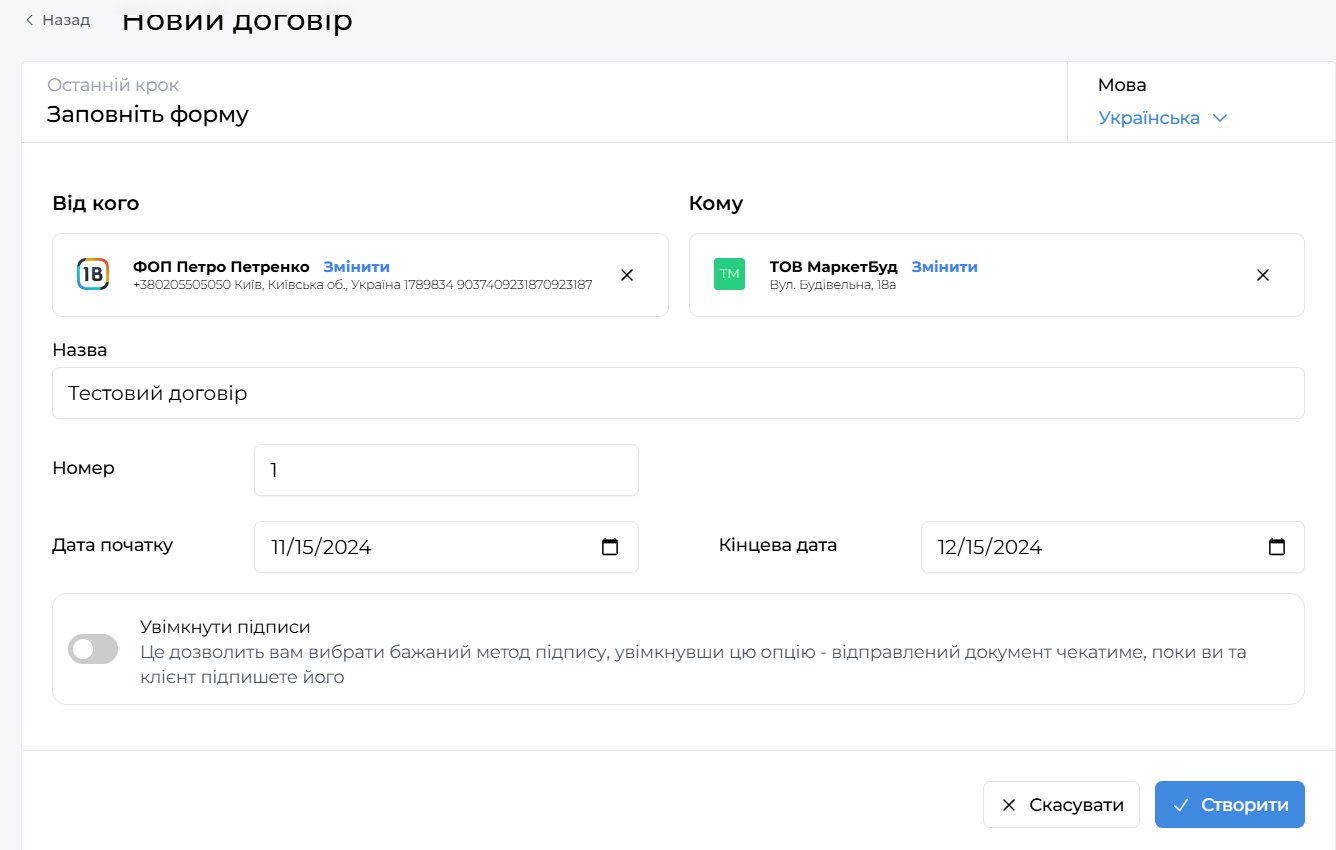Viewport: 1336px width, 850px height.
Task: Remove the recipient ТОВ МаркетБуд with X
Action: point(1263,275)
